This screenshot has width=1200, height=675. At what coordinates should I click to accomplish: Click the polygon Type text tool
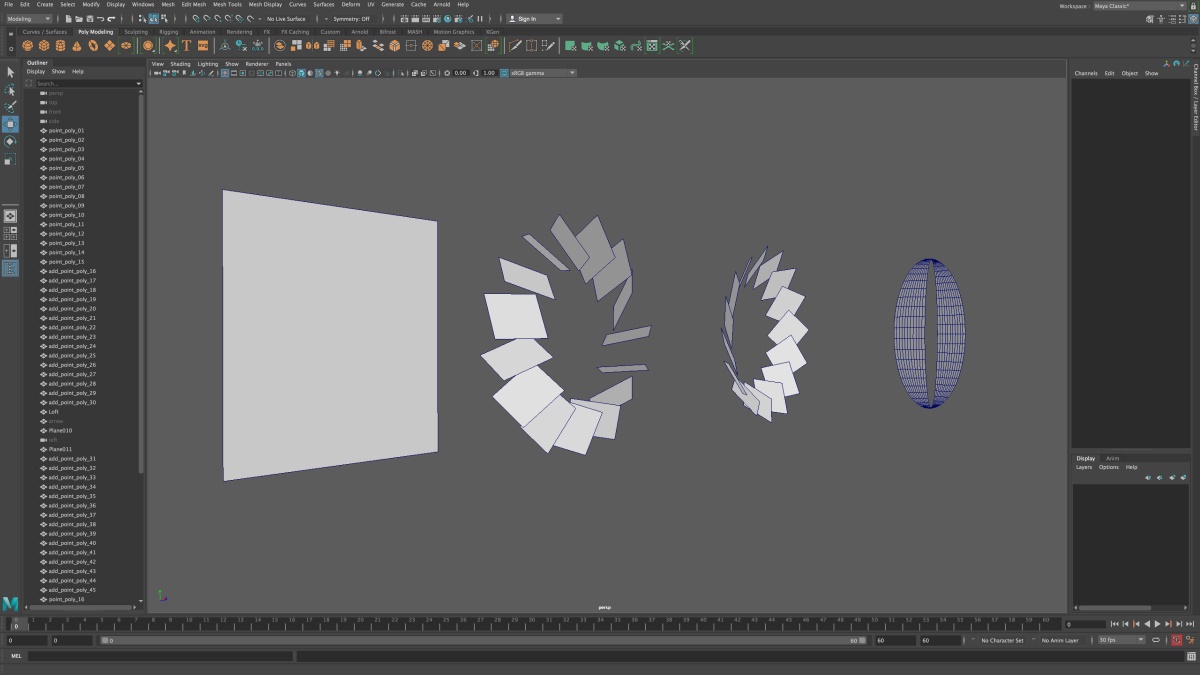[x=187, y=46]
